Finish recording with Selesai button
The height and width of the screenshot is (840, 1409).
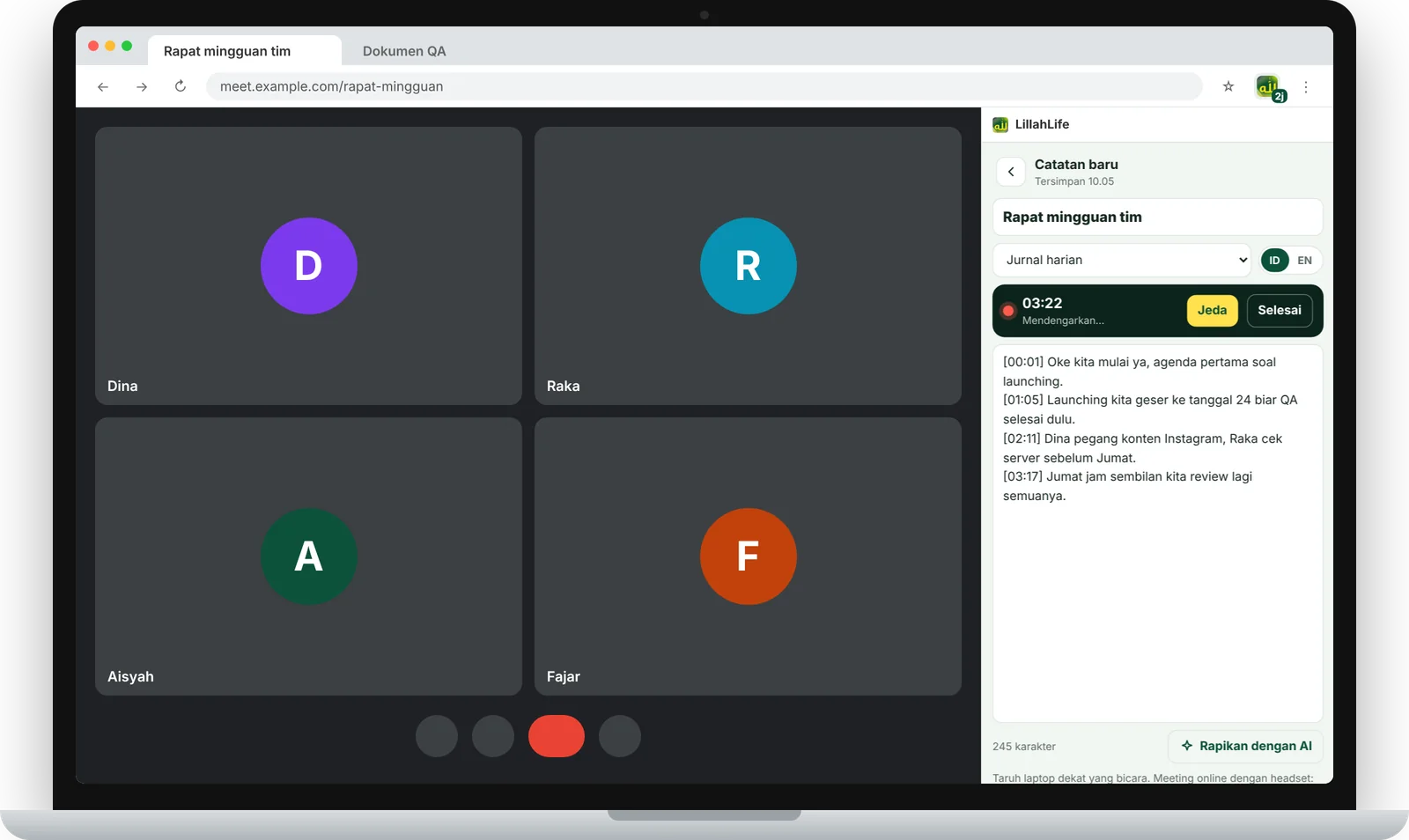point(1280,310)
